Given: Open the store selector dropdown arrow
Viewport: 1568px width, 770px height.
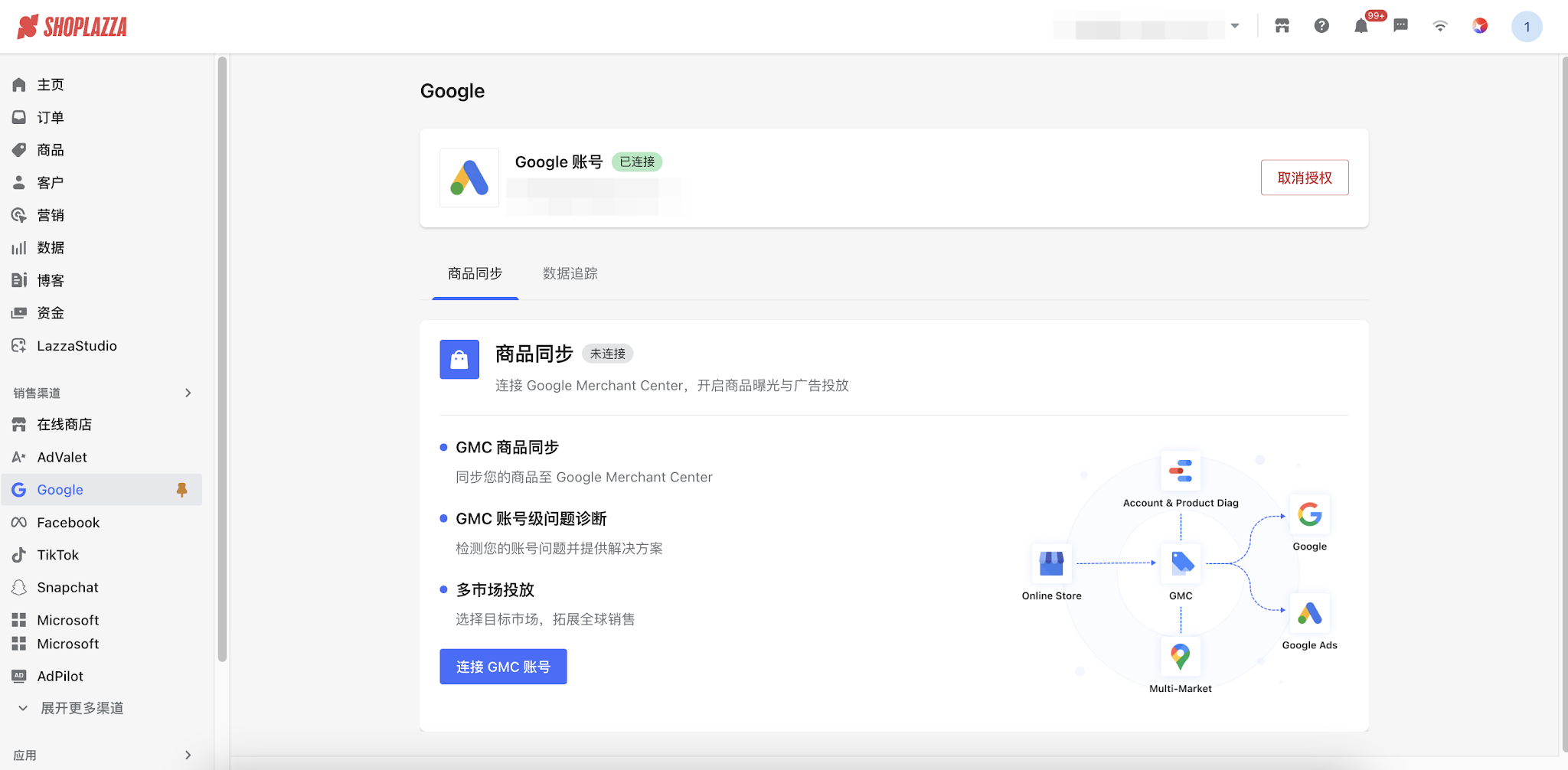Looking at the screenshot, I should click(x=1235, y=26).
